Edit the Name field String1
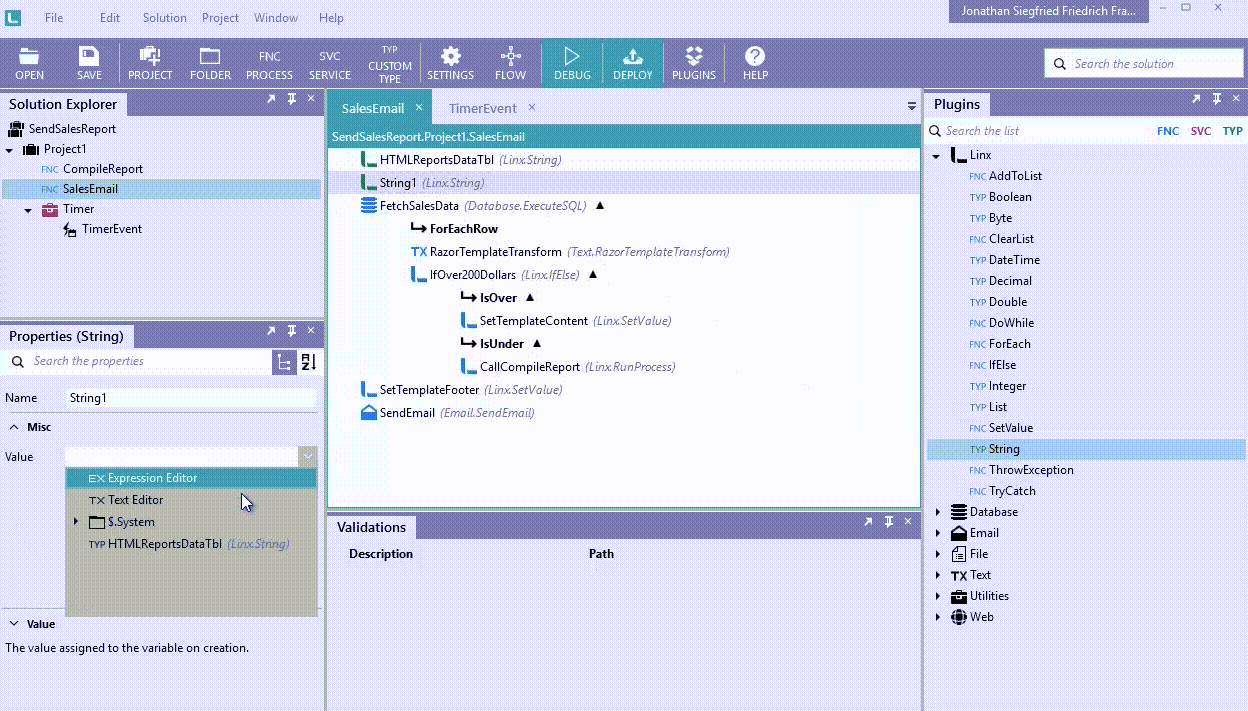This screenshot has width=1248, height=711. coord(190,398)
